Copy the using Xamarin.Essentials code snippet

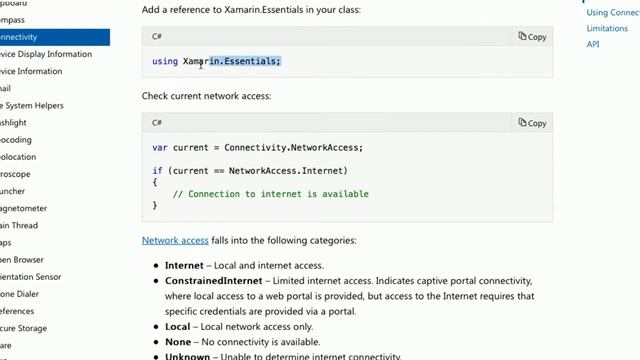532,37
